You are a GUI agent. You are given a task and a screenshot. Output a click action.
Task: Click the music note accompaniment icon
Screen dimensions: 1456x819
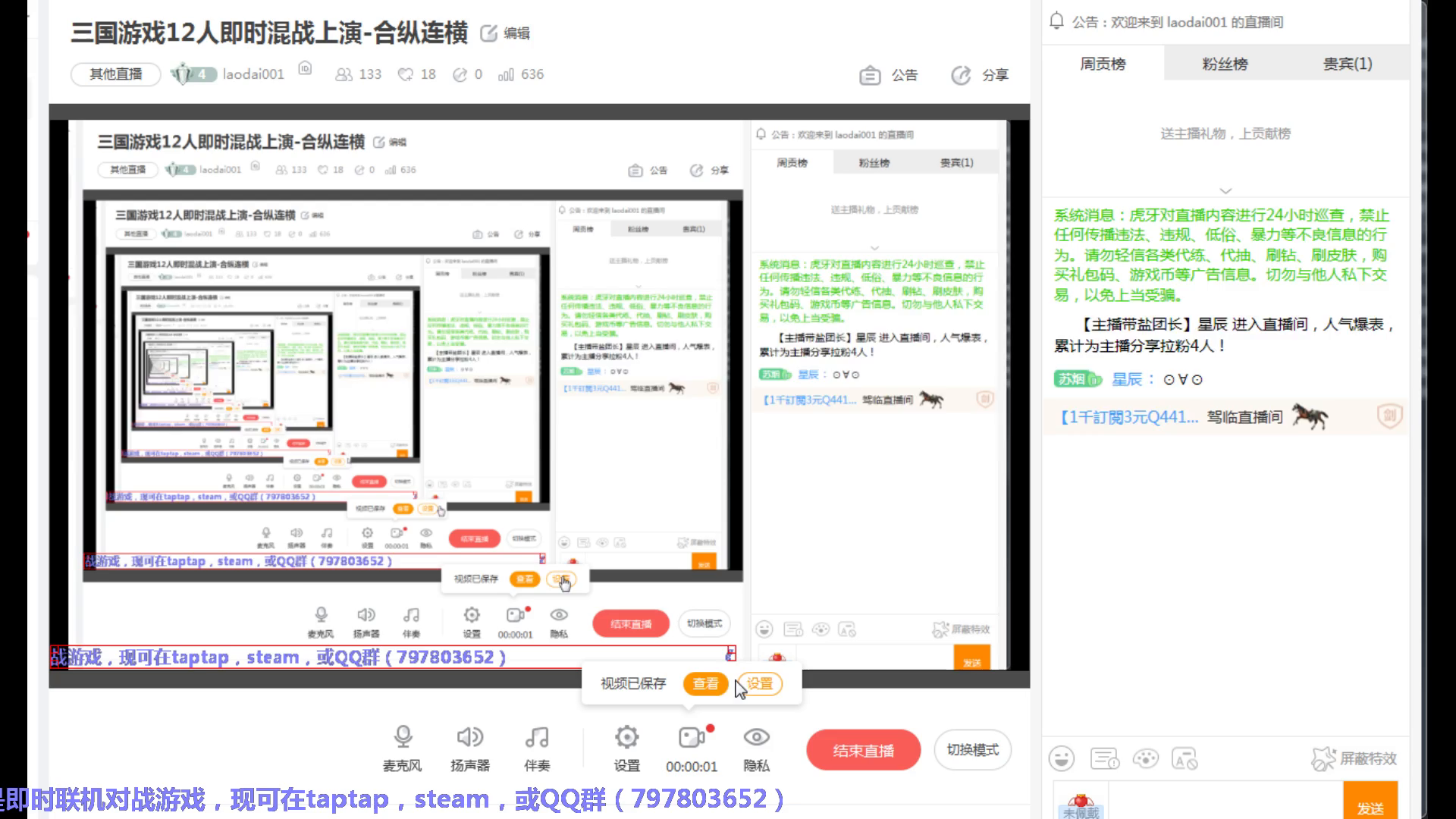[537, 738]
